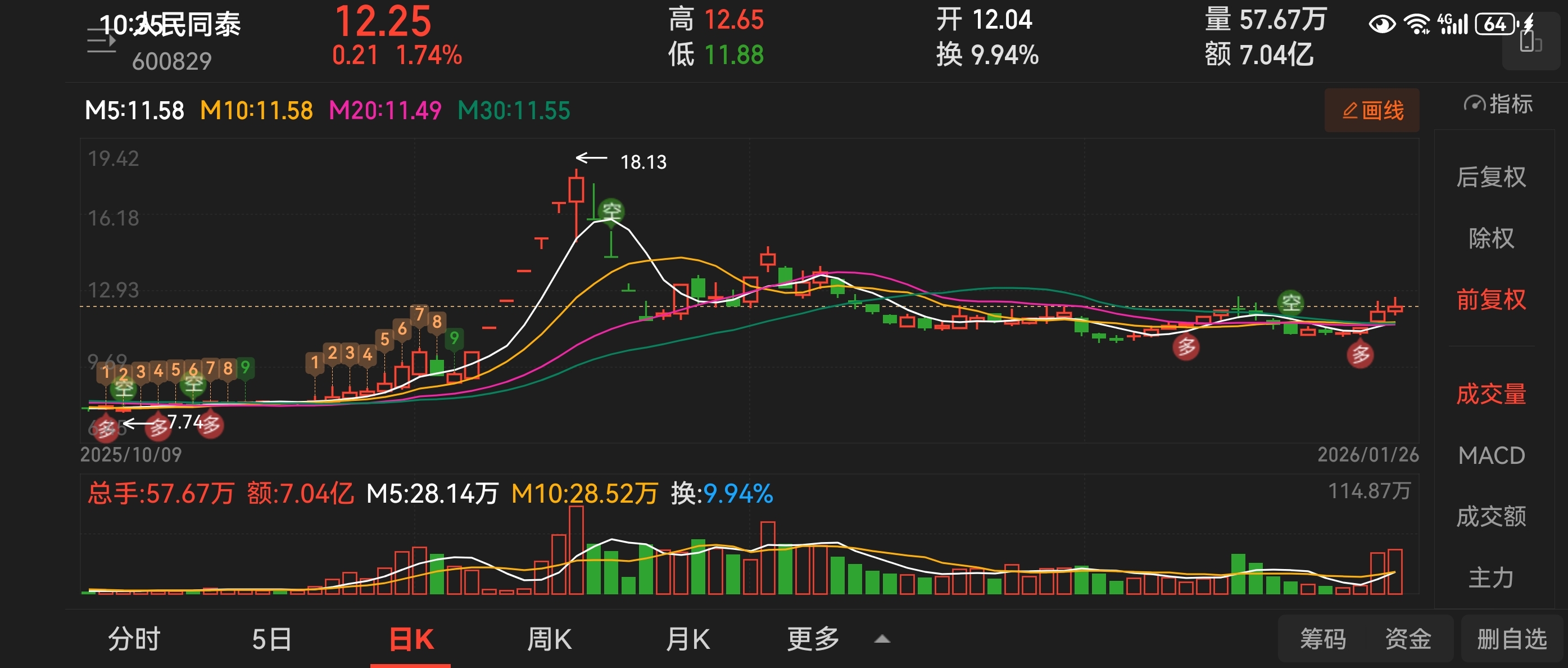Select 前复权 price adjustment mode

click(x=1490, y=300)
